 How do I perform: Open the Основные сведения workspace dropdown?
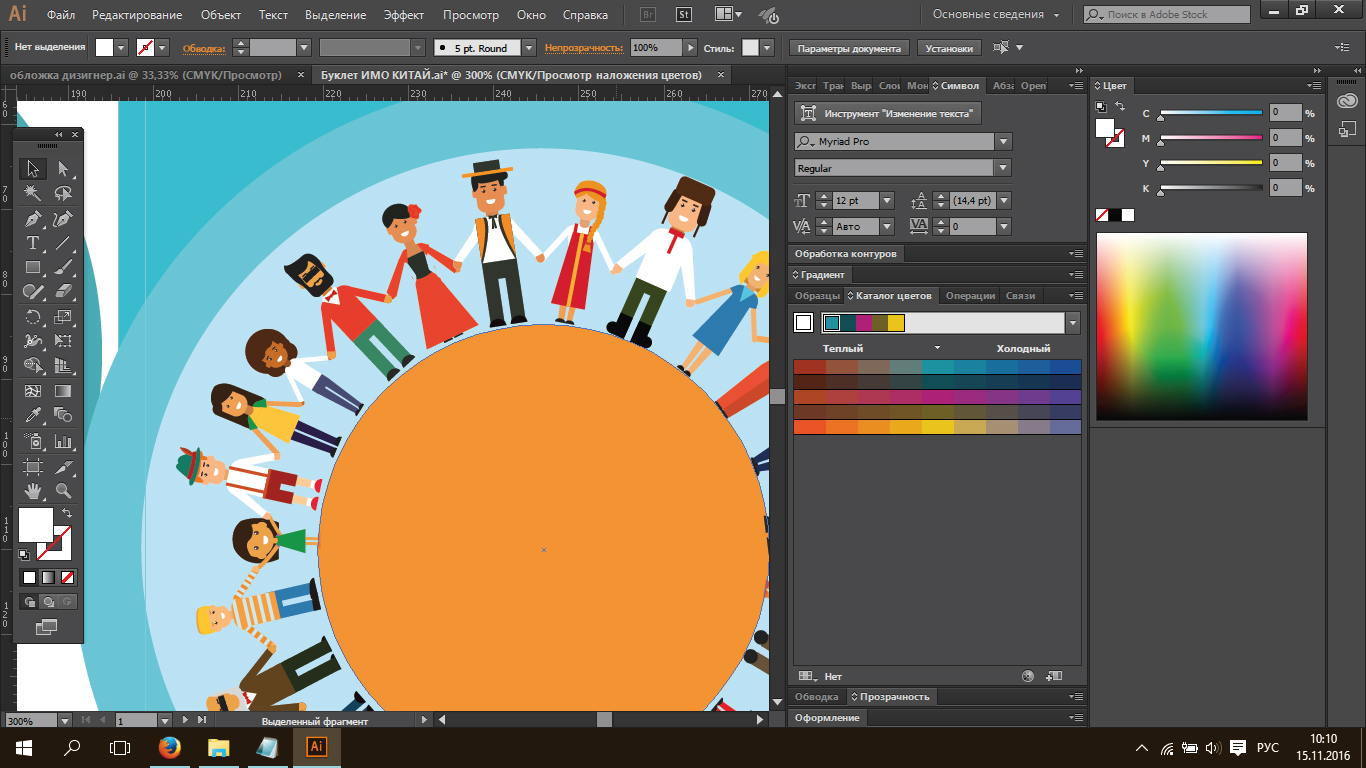tap(997, 15)
